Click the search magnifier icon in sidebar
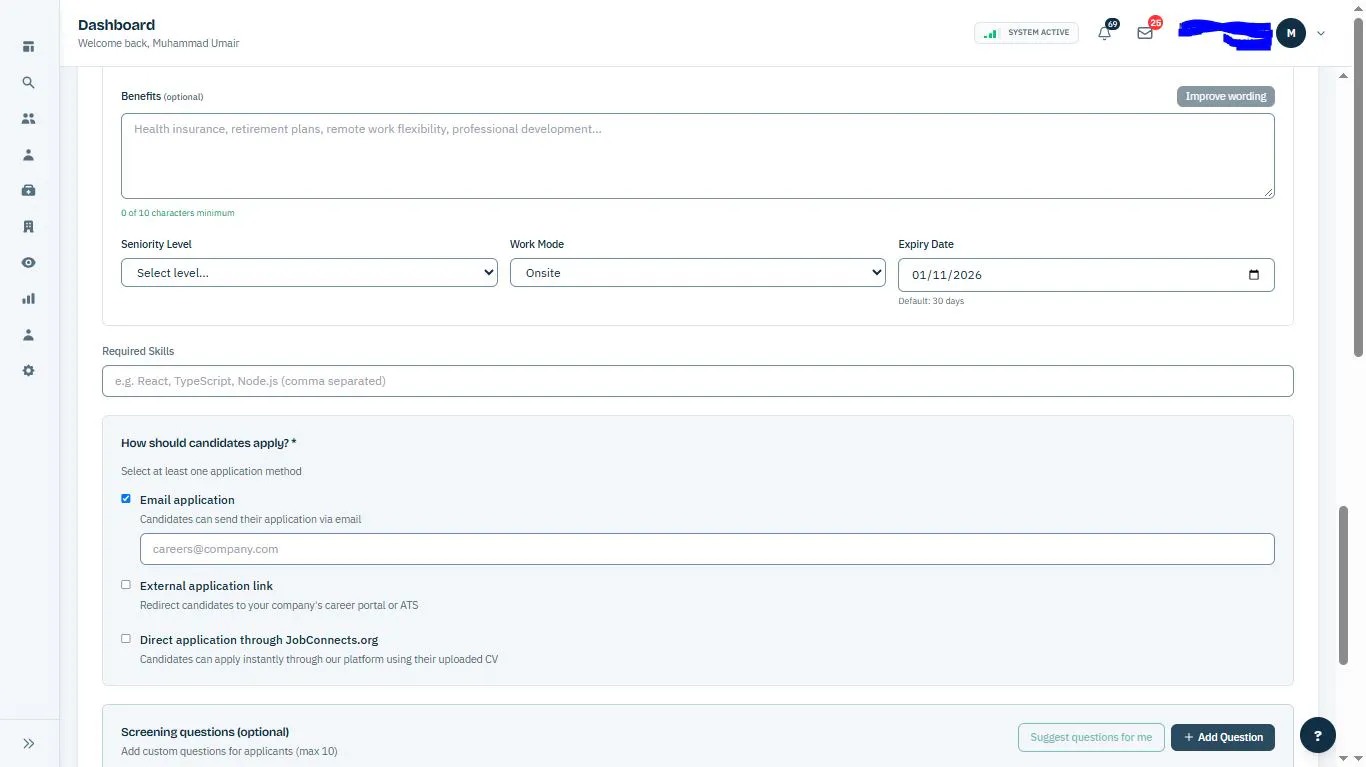This screenshot has height=767, width=1366. (28, 83)
